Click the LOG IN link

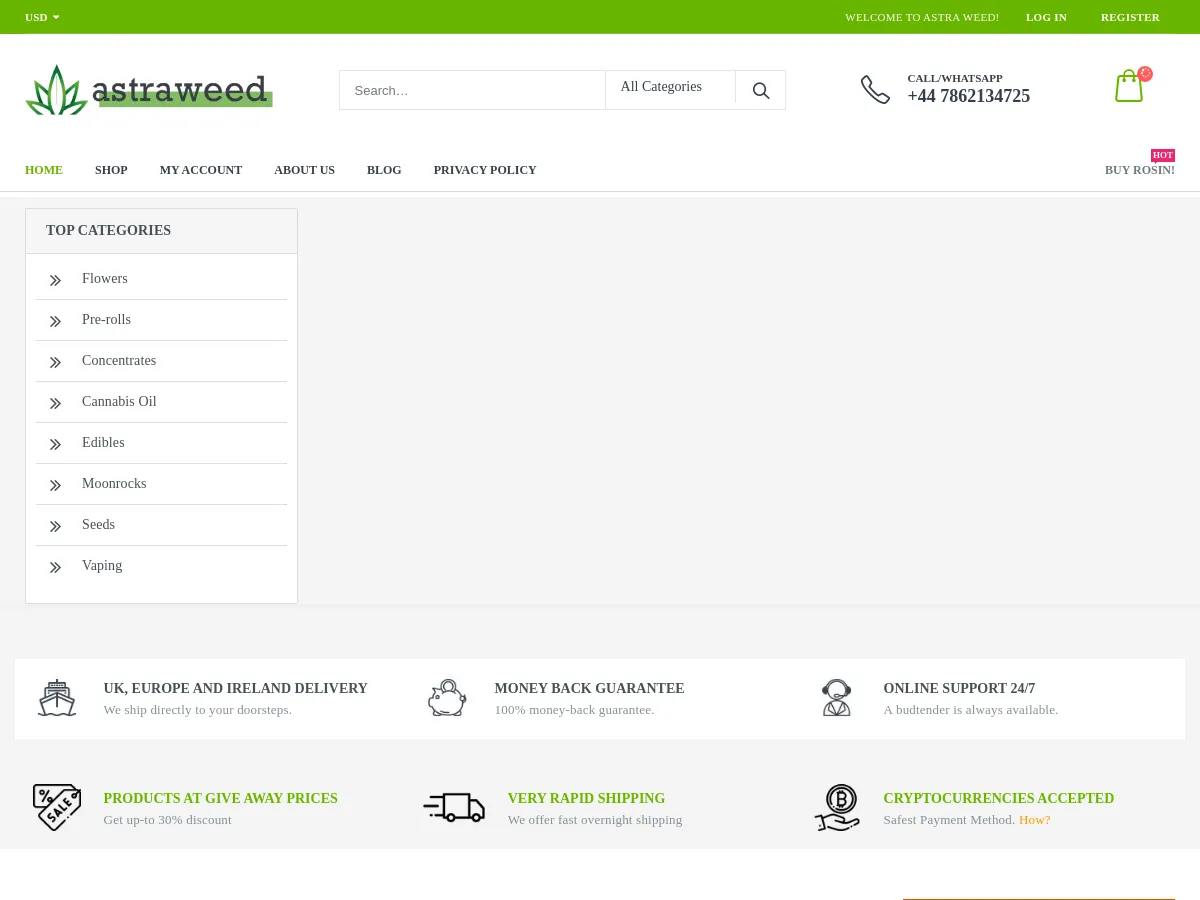[x=1046, y=17]
